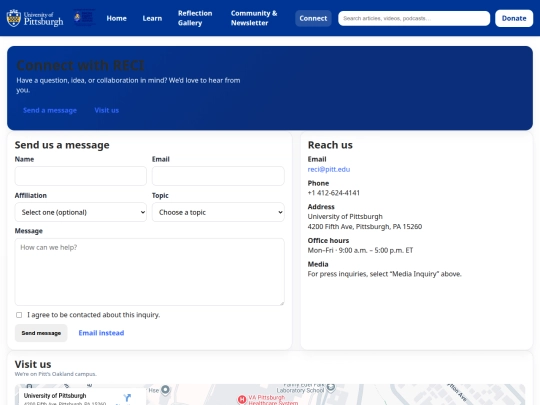Select the Connect nav item

(313, 18)
